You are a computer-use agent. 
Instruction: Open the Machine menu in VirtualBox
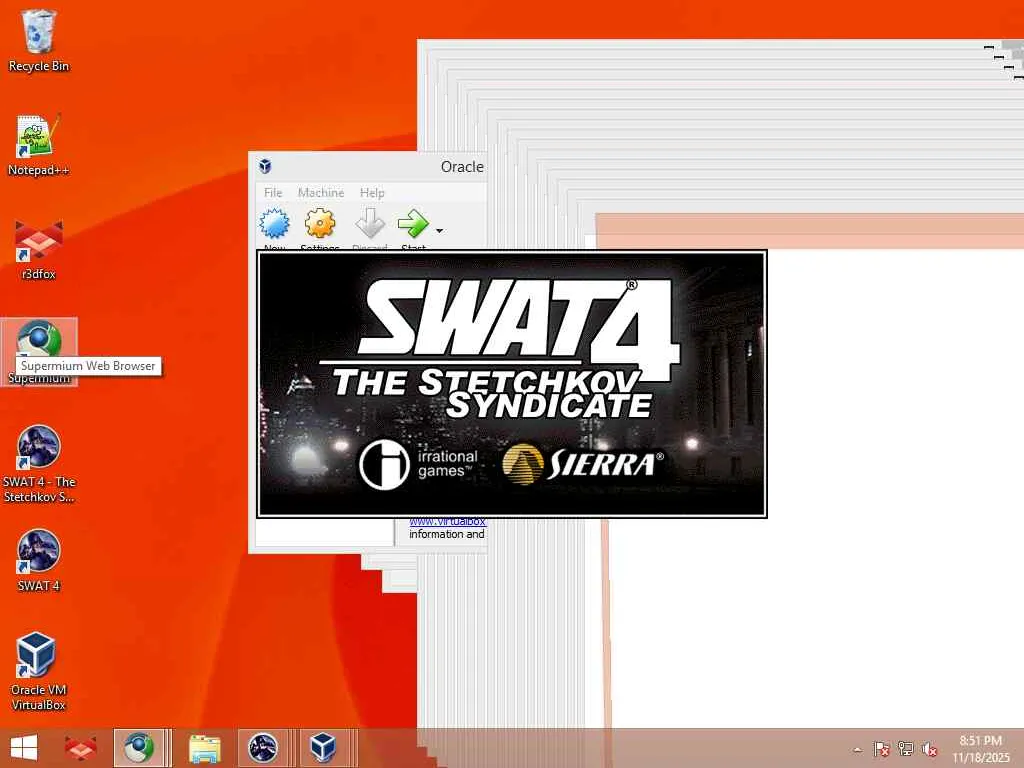321,193
